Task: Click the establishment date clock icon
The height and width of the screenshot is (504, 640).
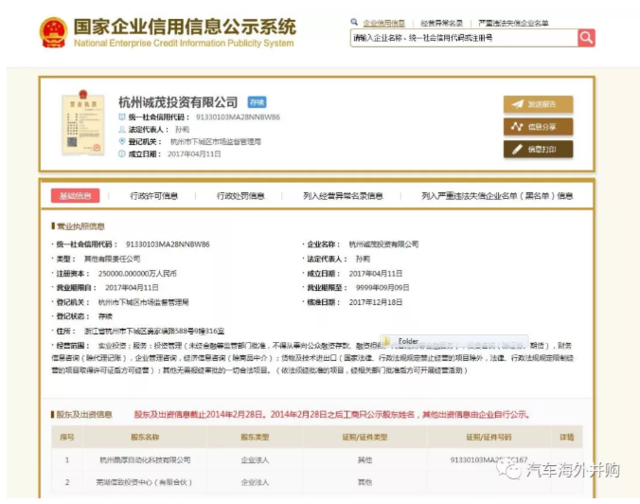Action: tap(122, 153)
